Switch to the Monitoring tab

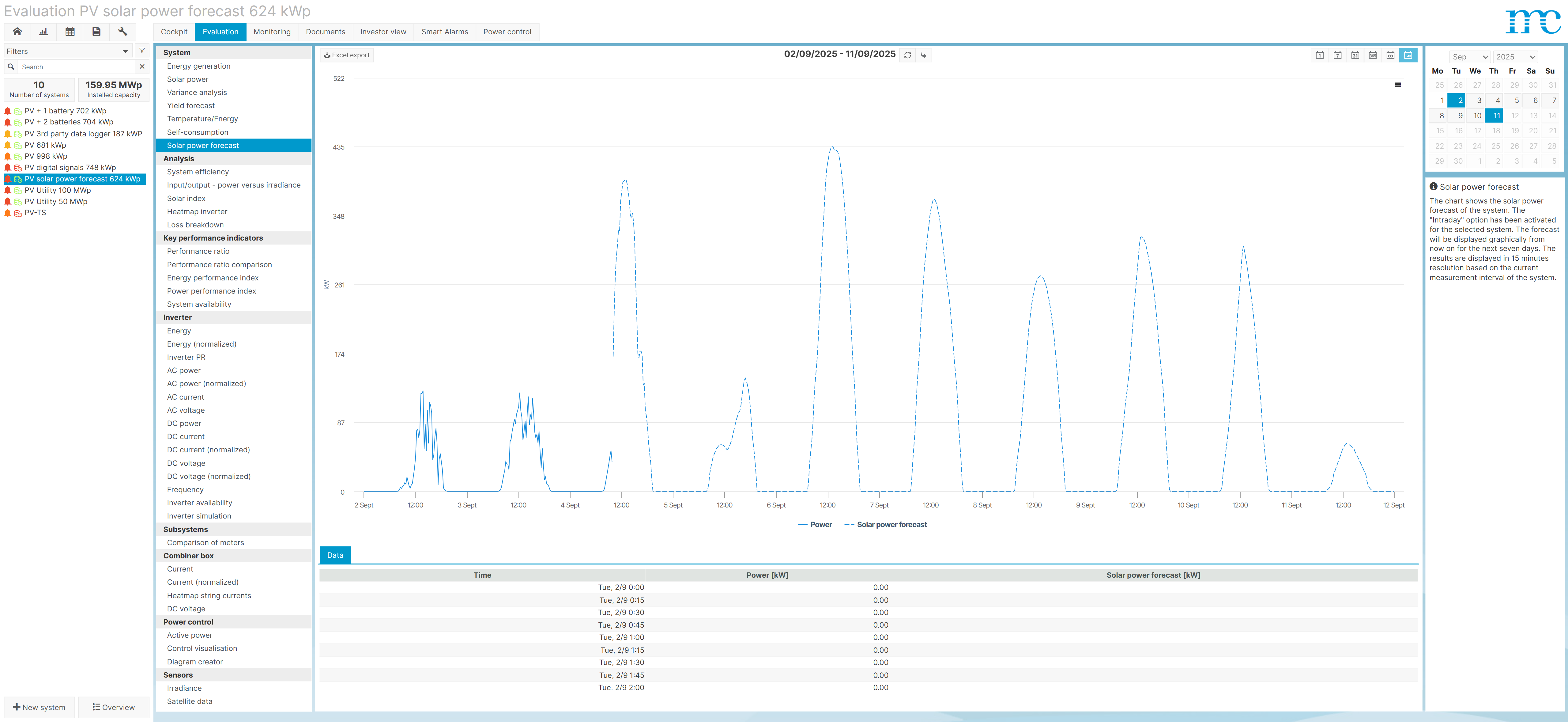tap(271, 32)
